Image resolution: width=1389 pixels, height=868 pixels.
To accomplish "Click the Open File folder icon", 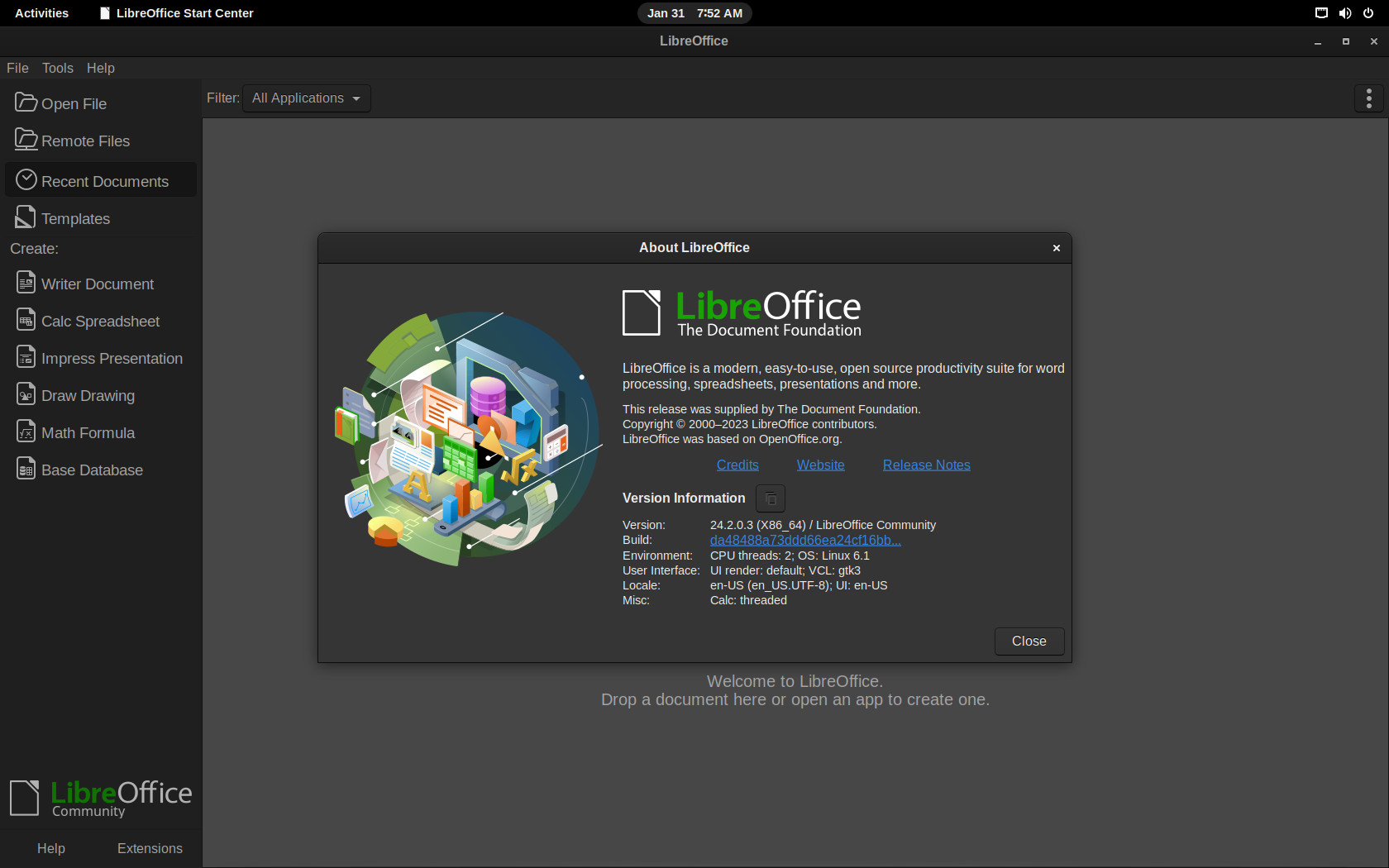I will [x=26, y=103].
